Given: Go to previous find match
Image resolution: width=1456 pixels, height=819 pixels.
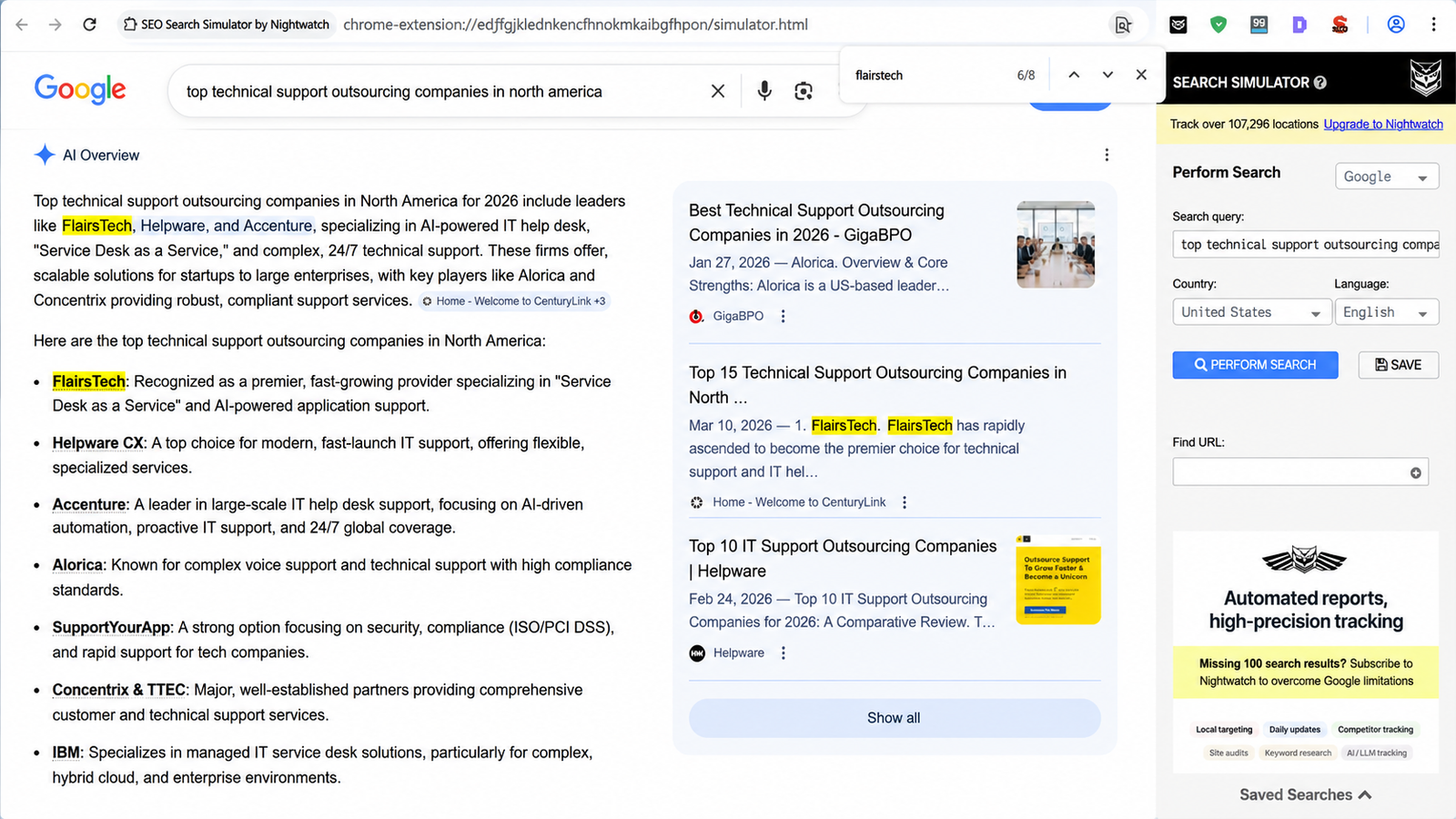Looking at the screenshot, I should (x=1074, y=75).
